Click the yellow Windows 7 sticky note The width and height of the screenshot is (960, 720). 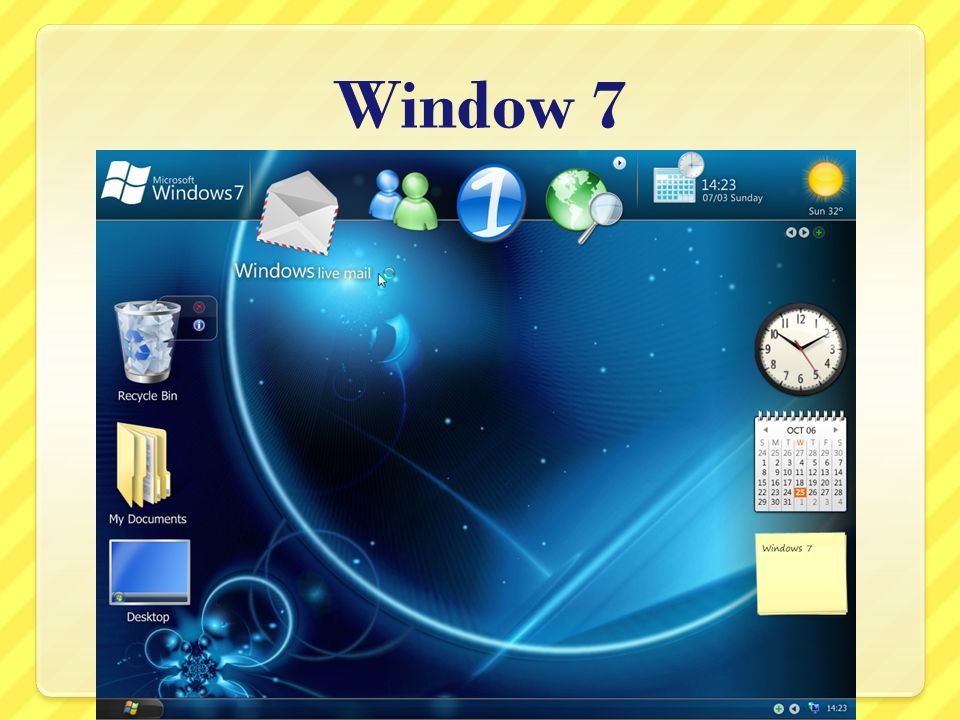pos(802,574)
